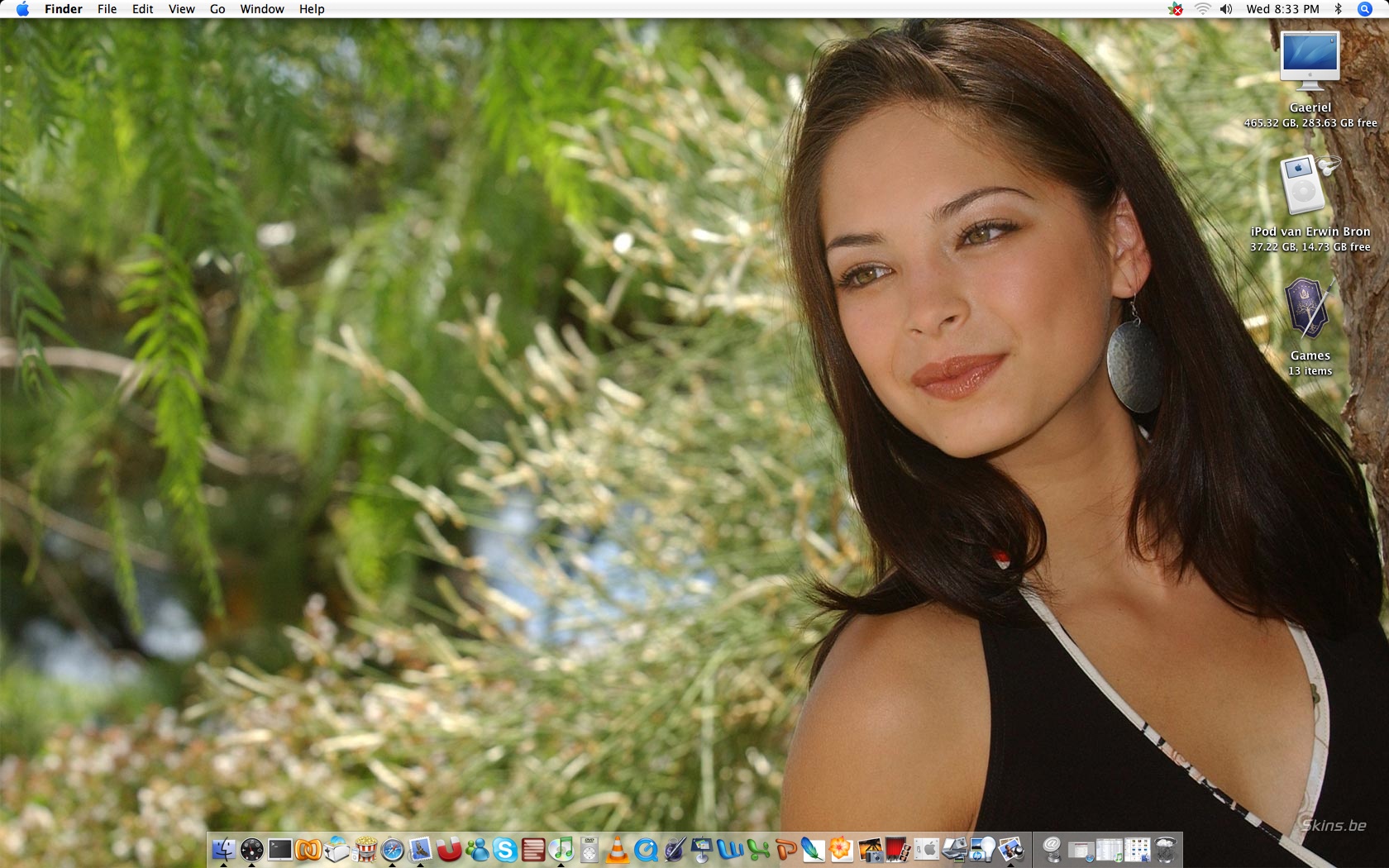This screenshot has height=868, width=1389.
Task: Launch Dashboard gauge icon in dock
Action: (251, 849)
